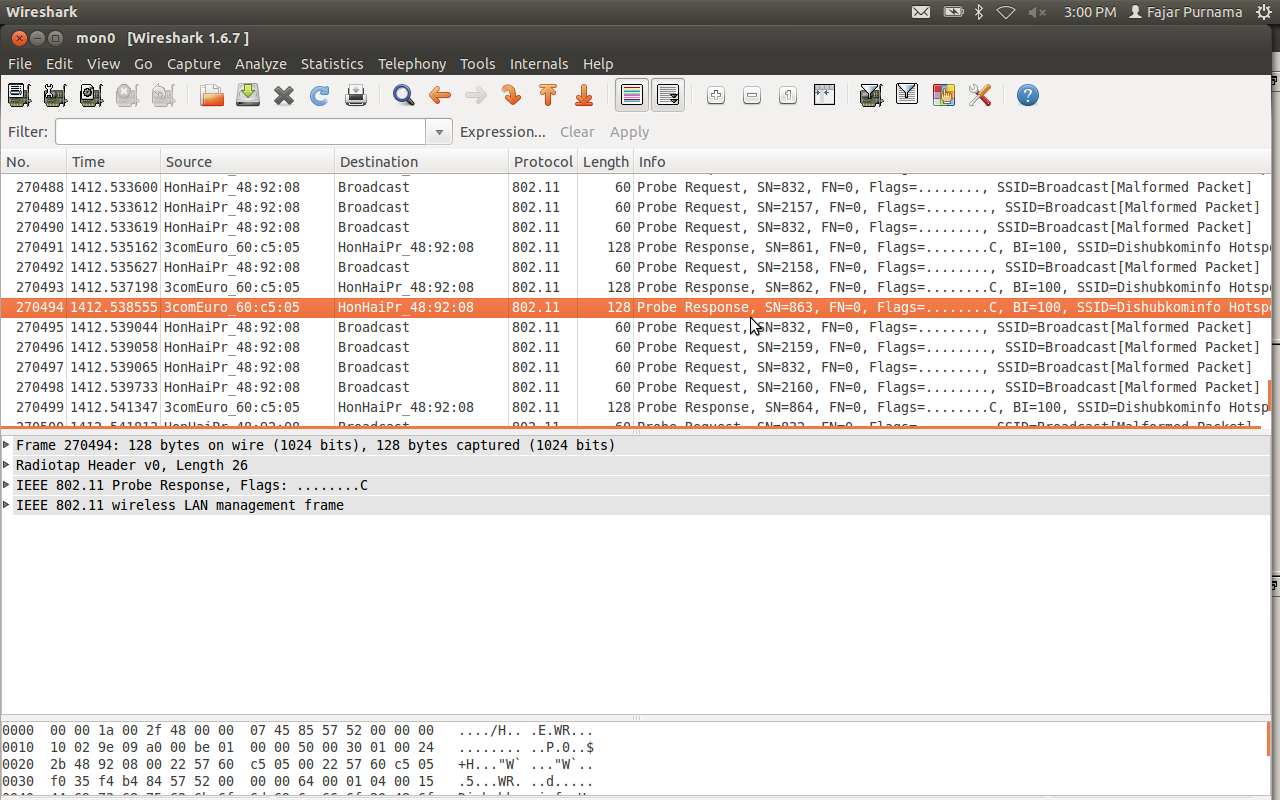This screenshot has height=800, width=1280.
Task: Expand Frame 270494 details
Action: point(7,445)
